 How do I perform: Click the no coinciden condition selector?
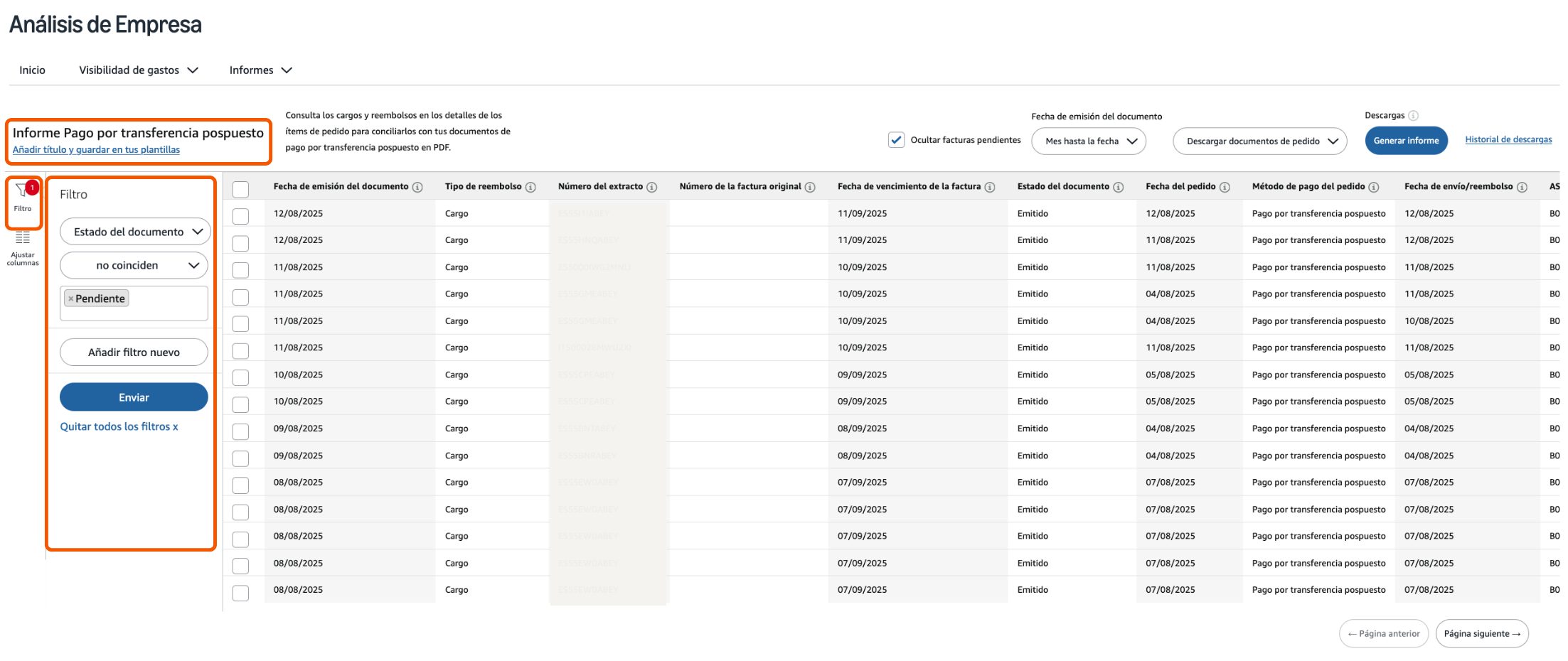tap(133, 264)
